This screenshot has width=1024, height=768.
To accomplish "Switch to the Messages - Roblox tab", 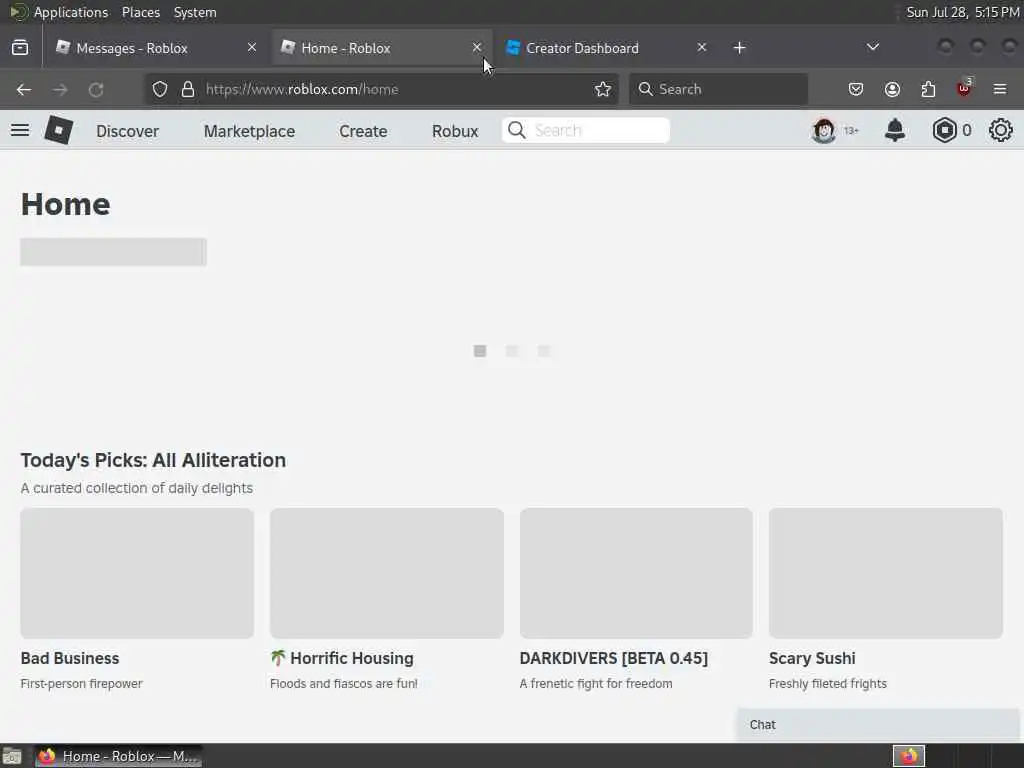I will pos(156,48).
